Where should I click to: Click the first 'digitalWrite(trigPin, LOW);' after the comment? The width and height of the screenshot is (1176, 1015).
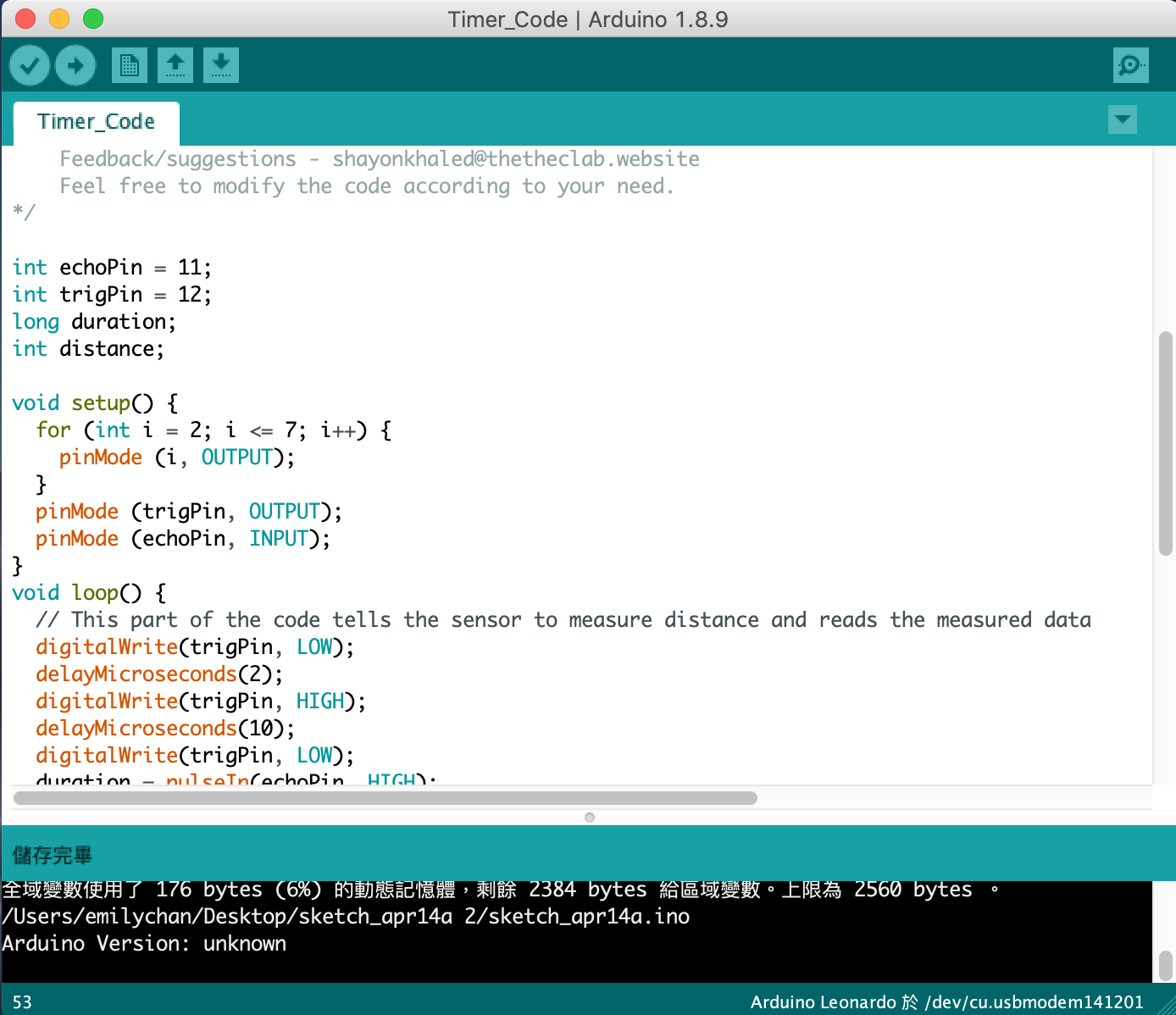click(x=195, y=647)
